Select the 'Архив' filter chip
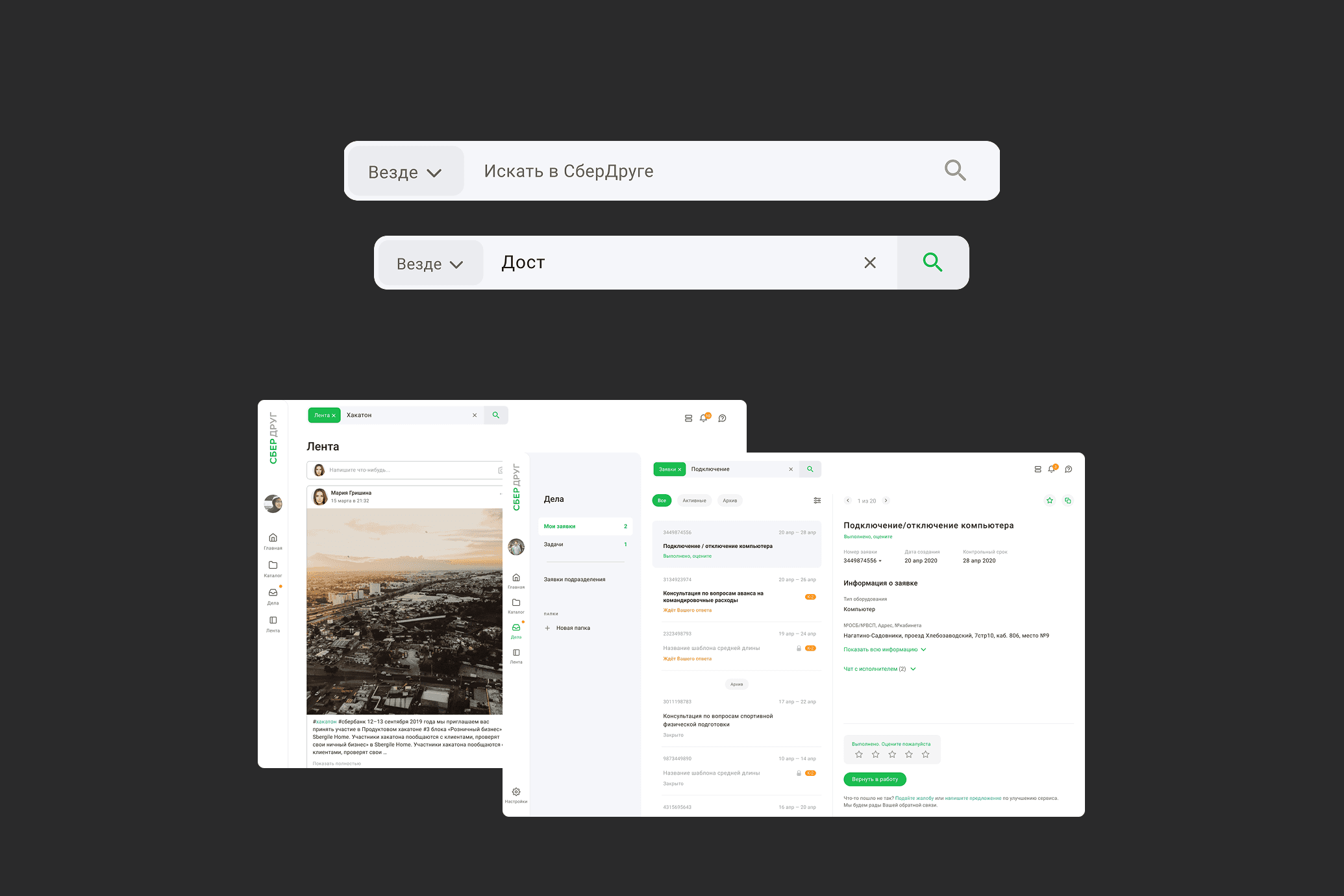 pyautogui.click(x=730, y=501)
